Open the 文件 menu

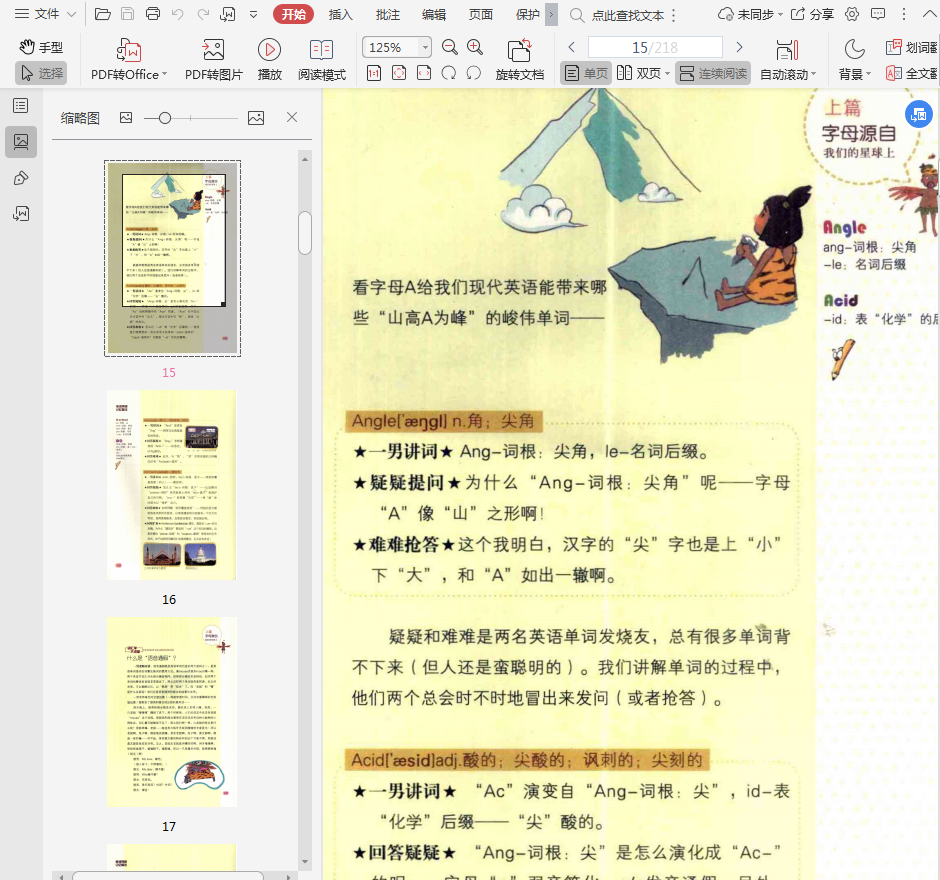46,14
